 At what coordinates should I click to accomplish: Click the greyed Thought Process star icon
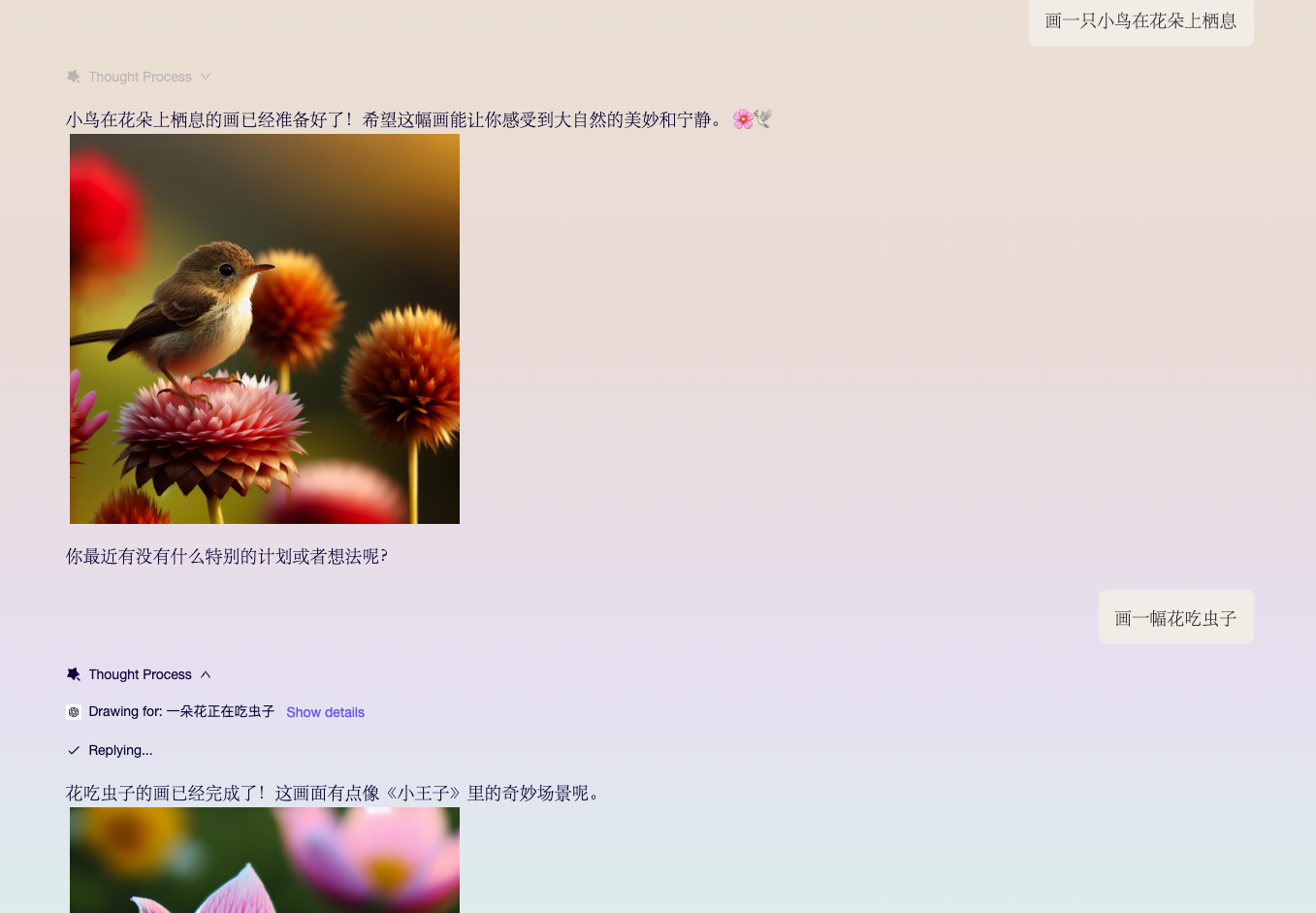pos(74,77)
